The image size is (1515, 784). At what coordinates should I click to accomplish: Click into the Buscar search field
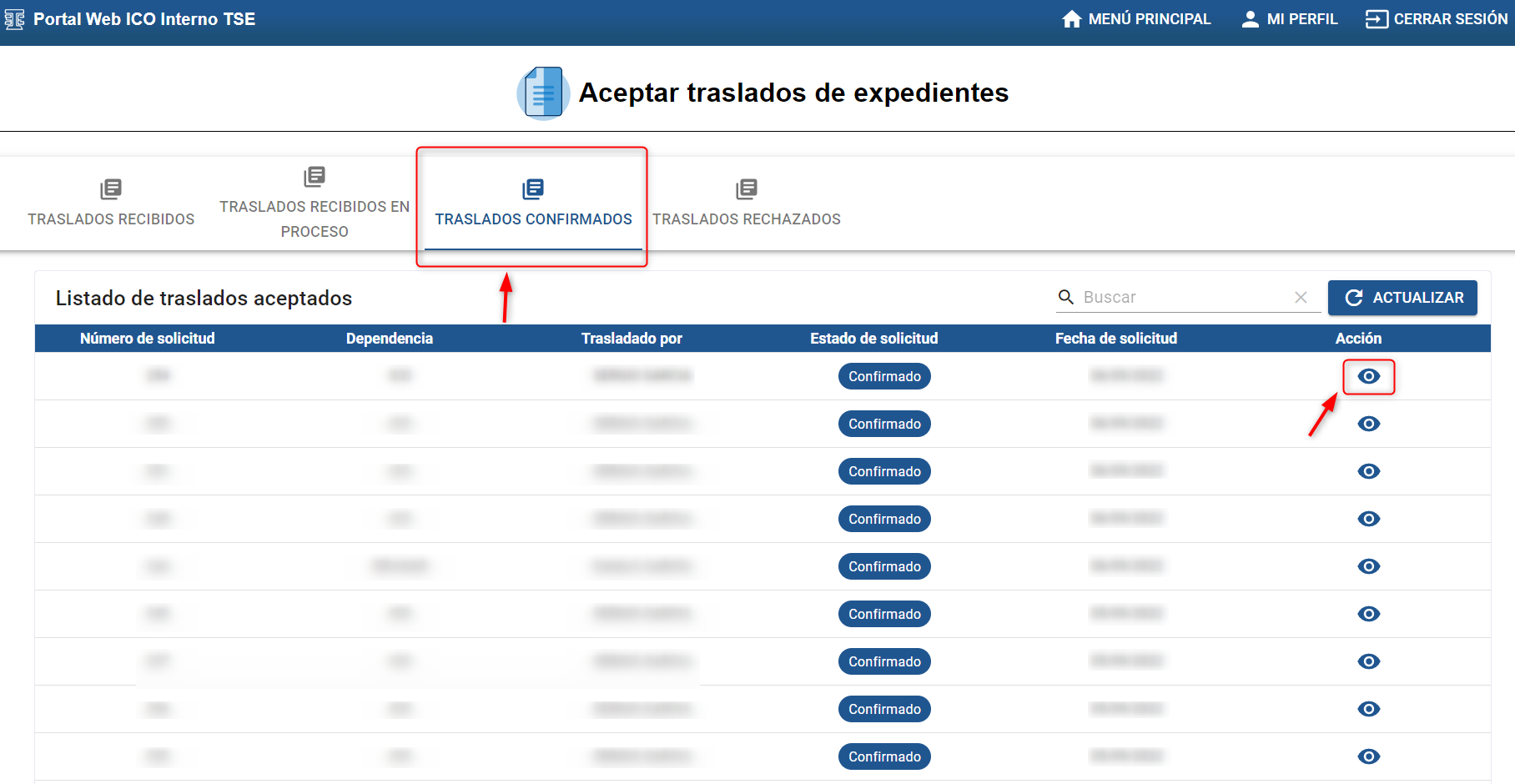1183,298
